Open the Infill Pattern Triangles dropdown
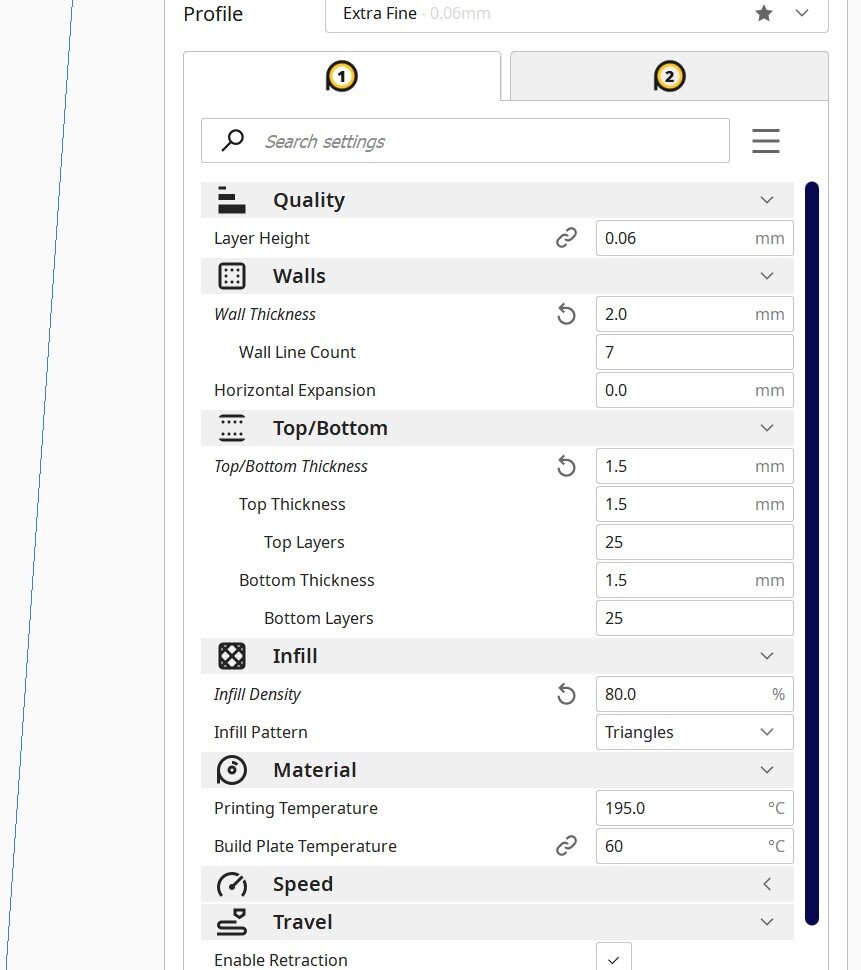The image size is (861, 970). pos(695,732)
